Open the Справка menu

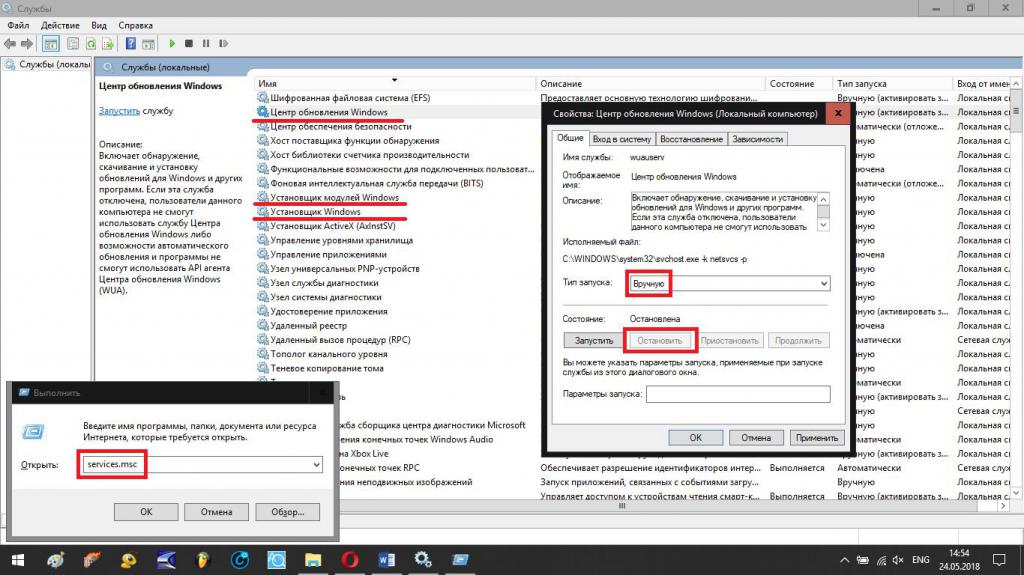coord(136,25)
